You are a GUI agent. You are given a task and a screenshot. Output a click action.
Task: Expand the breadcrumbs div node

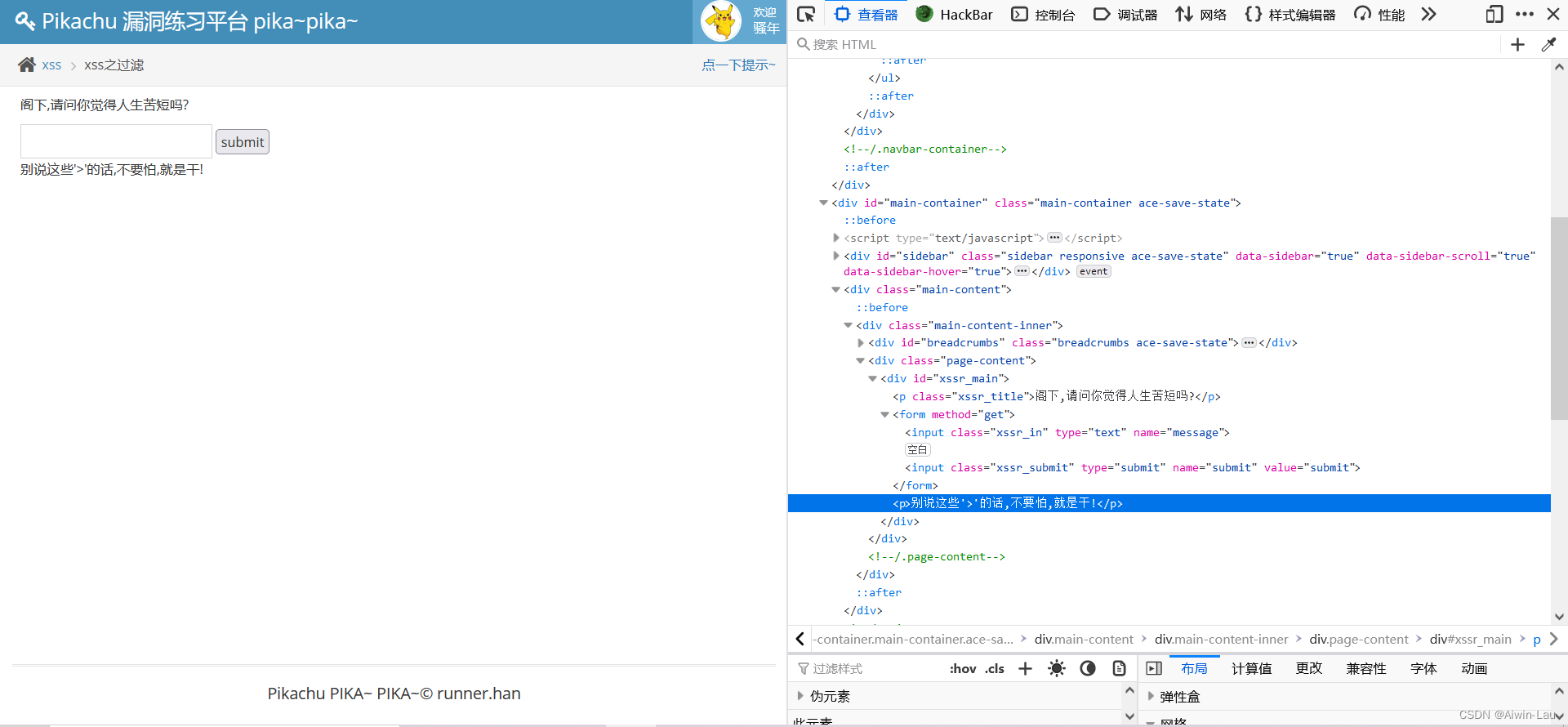[x=860, y=343]
